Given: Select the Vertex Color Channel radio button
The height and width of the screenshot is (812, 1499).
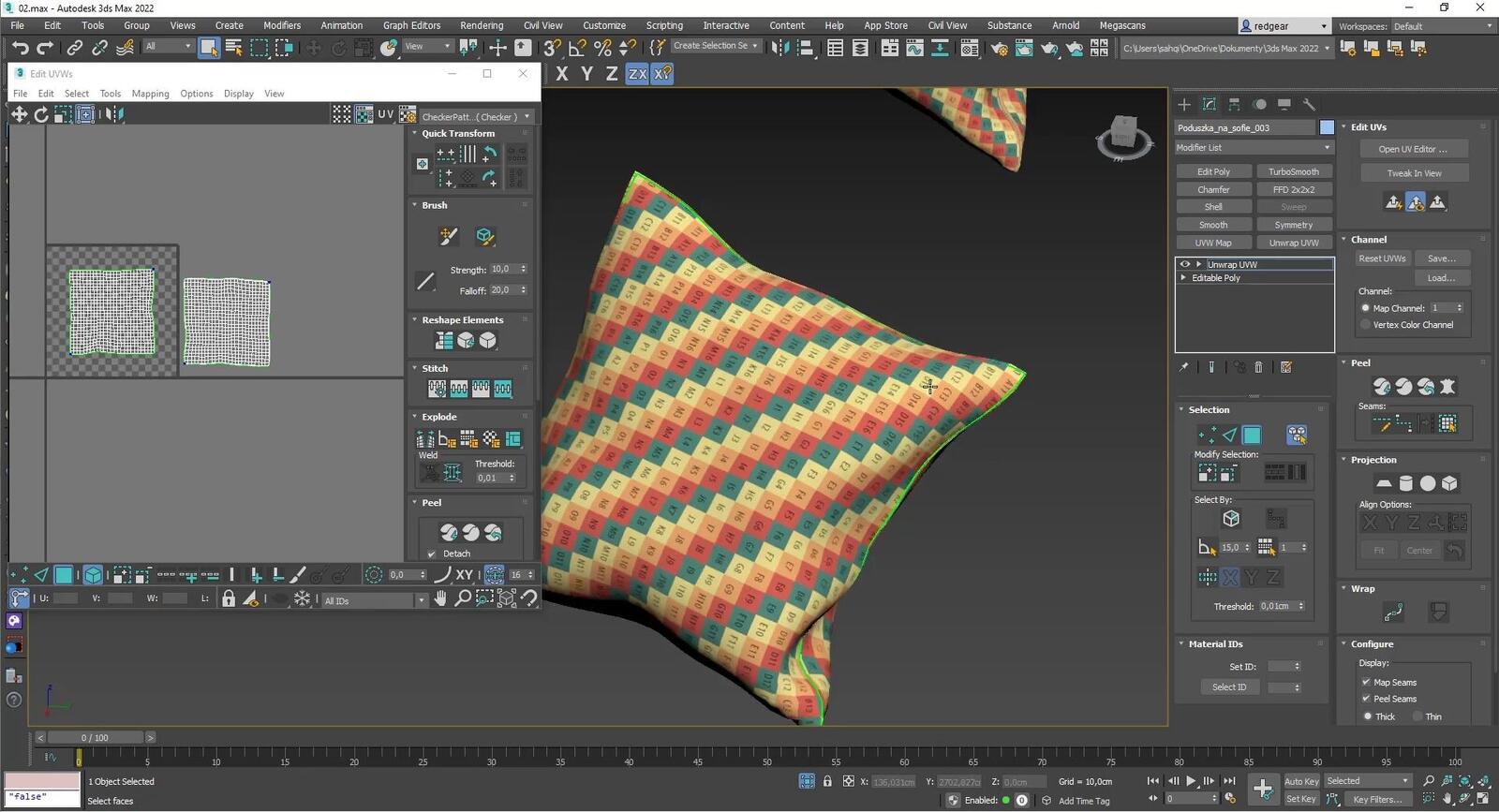Looking at the screenshot, I should (1365, 325).
